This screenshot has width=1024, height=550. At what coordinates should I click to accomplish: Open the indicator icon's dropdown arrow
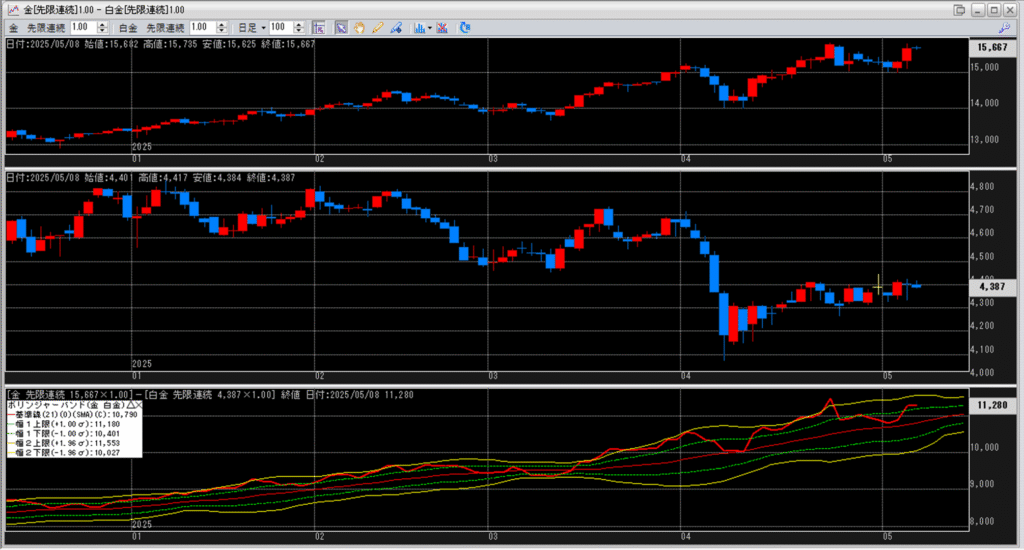pos(430,27)
